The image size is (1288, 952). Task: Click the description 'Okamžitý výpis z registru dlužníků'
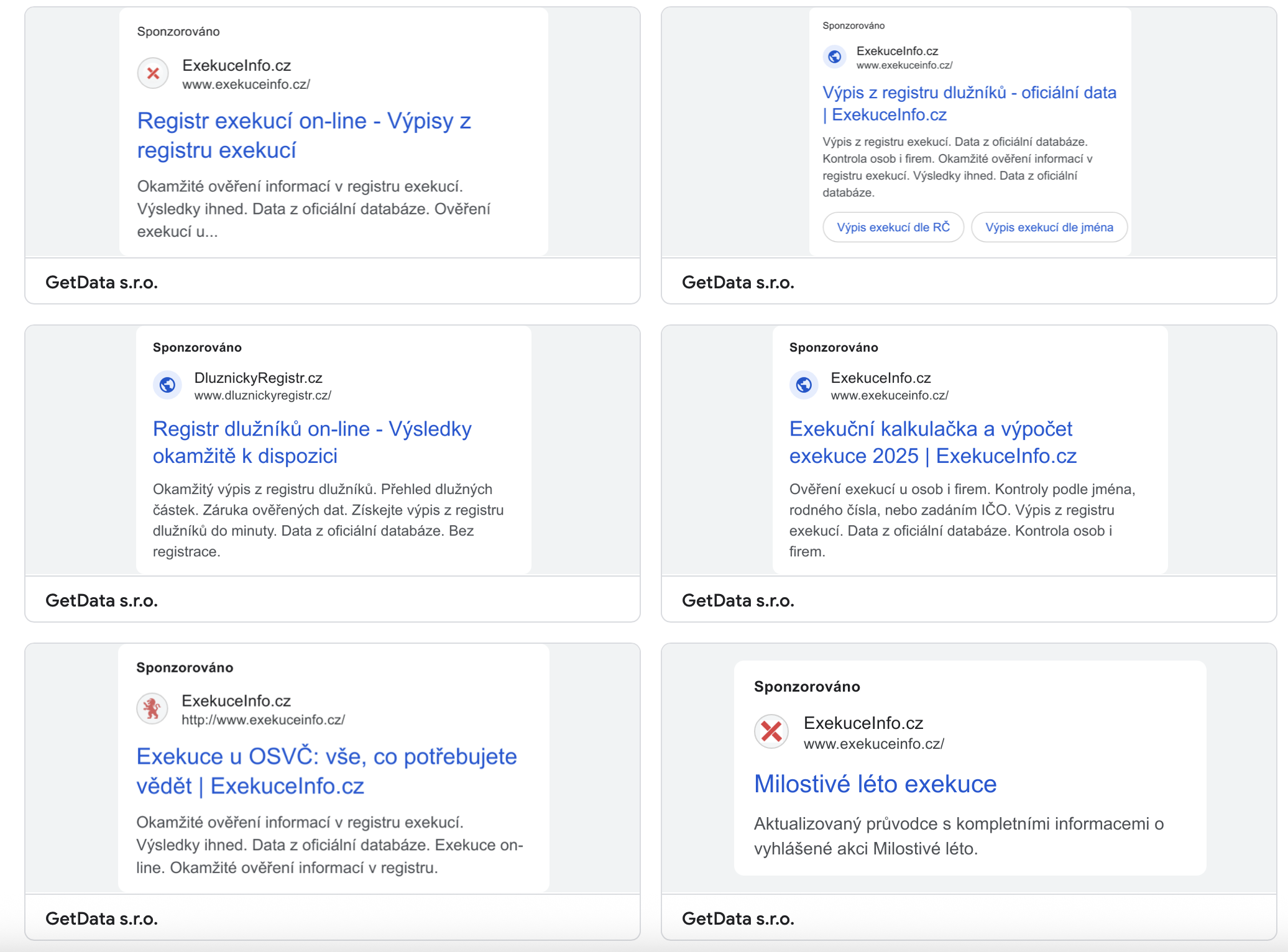click(329, 520)
